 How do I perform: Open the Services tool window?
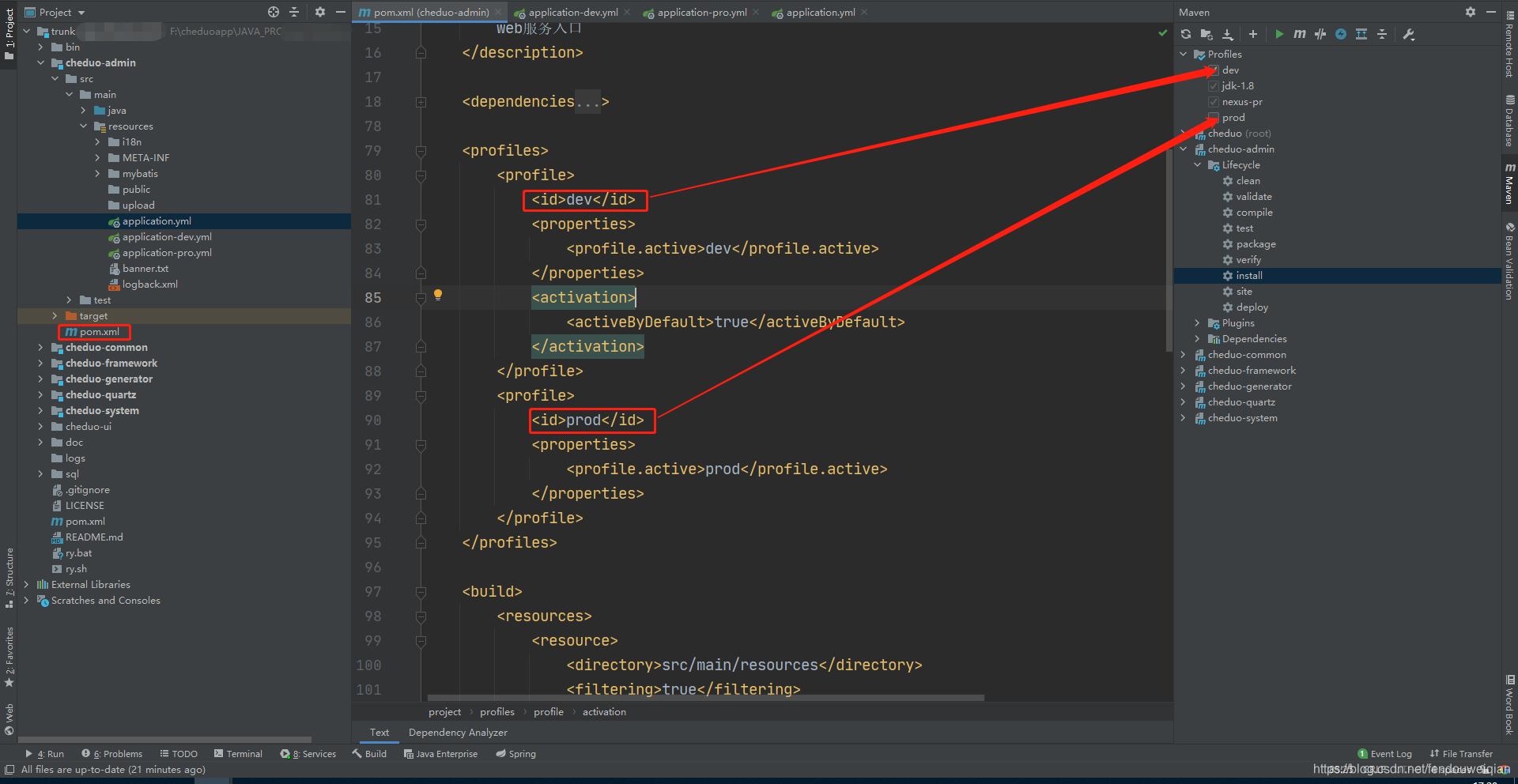click(x=308, y=754)
